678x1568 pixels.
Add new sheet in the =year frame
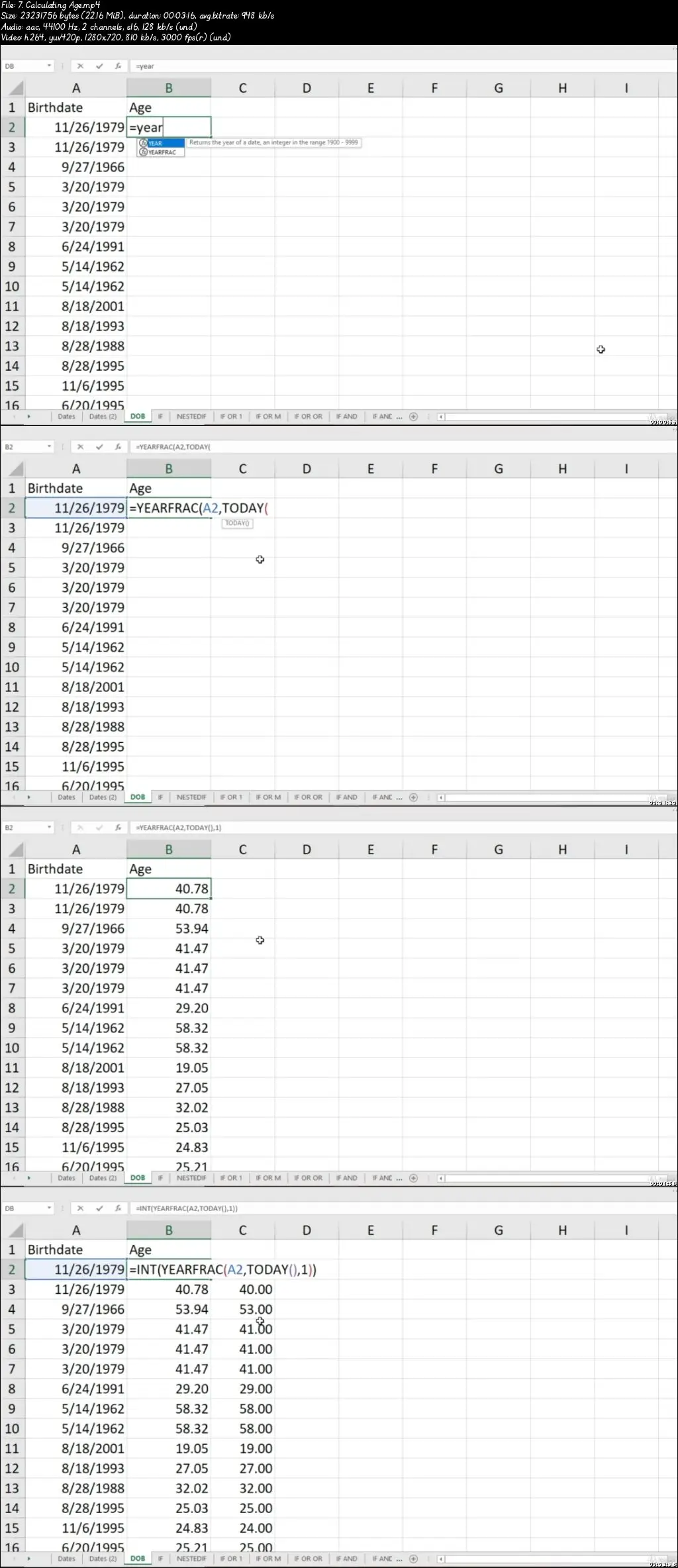point(413,416)
